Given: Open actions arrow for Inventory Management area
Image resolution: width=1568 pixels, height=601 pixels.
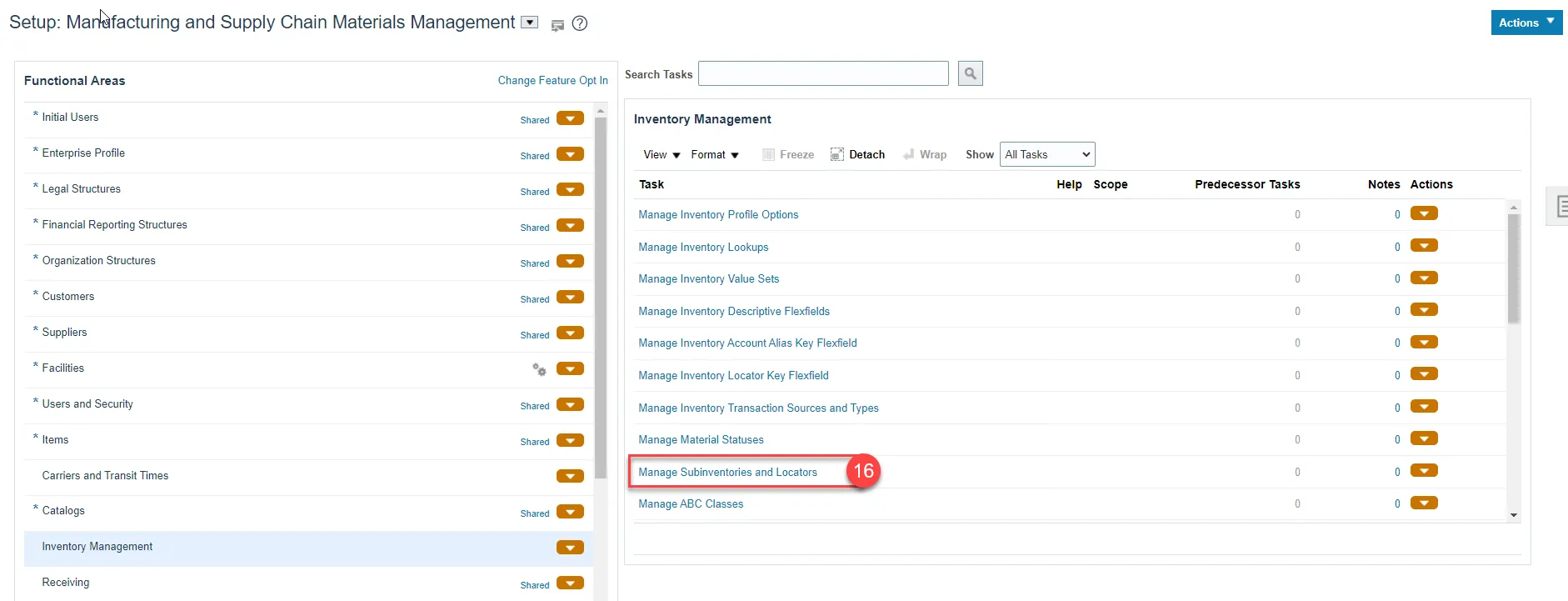Looking at the screenshot, I should 570,548.
